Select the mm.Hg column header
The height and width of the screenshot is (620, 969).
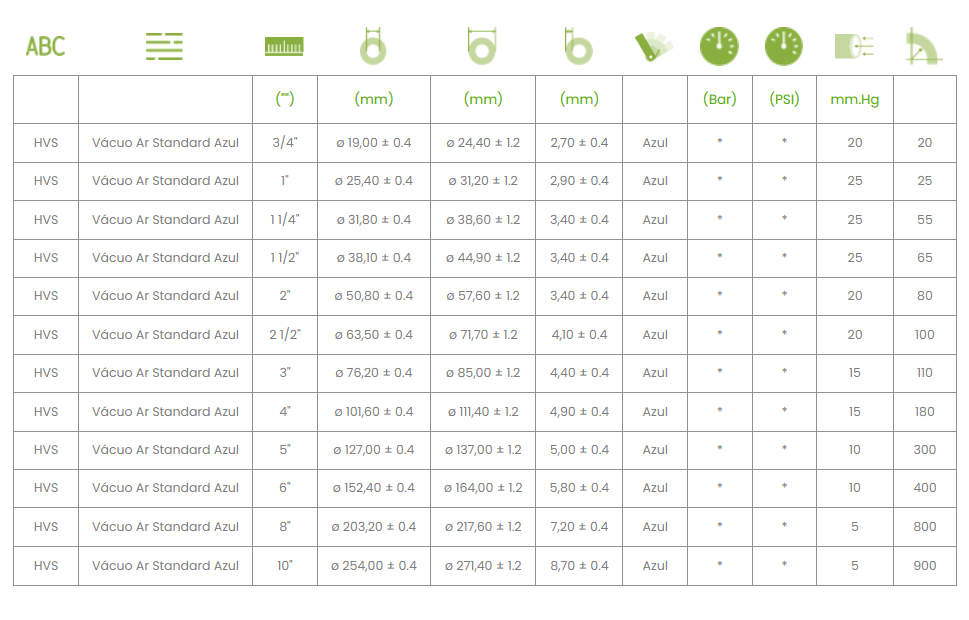click(855, 100)
